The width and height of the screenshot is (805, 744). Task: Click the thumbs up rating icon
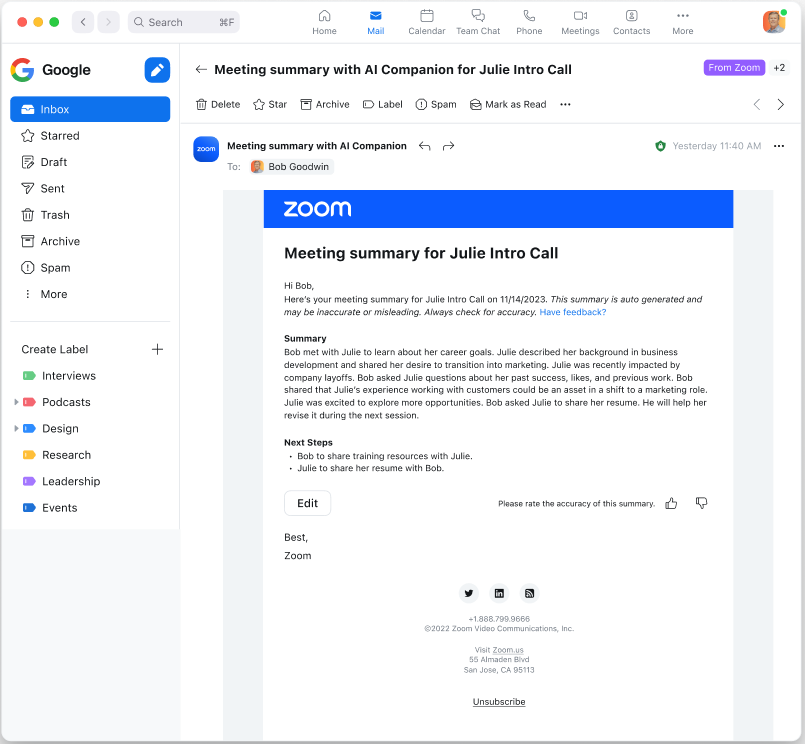click(671, 503)
